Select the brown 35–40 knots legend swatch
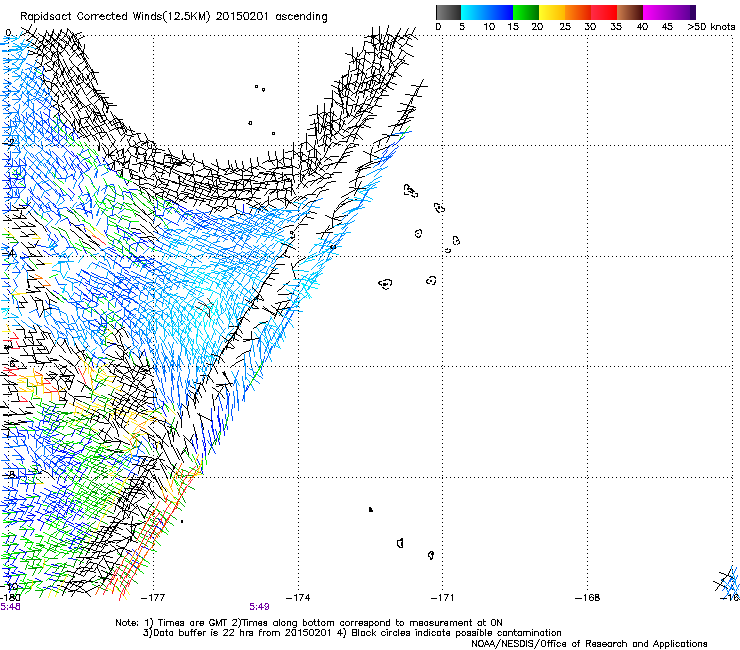 point(630,12)
